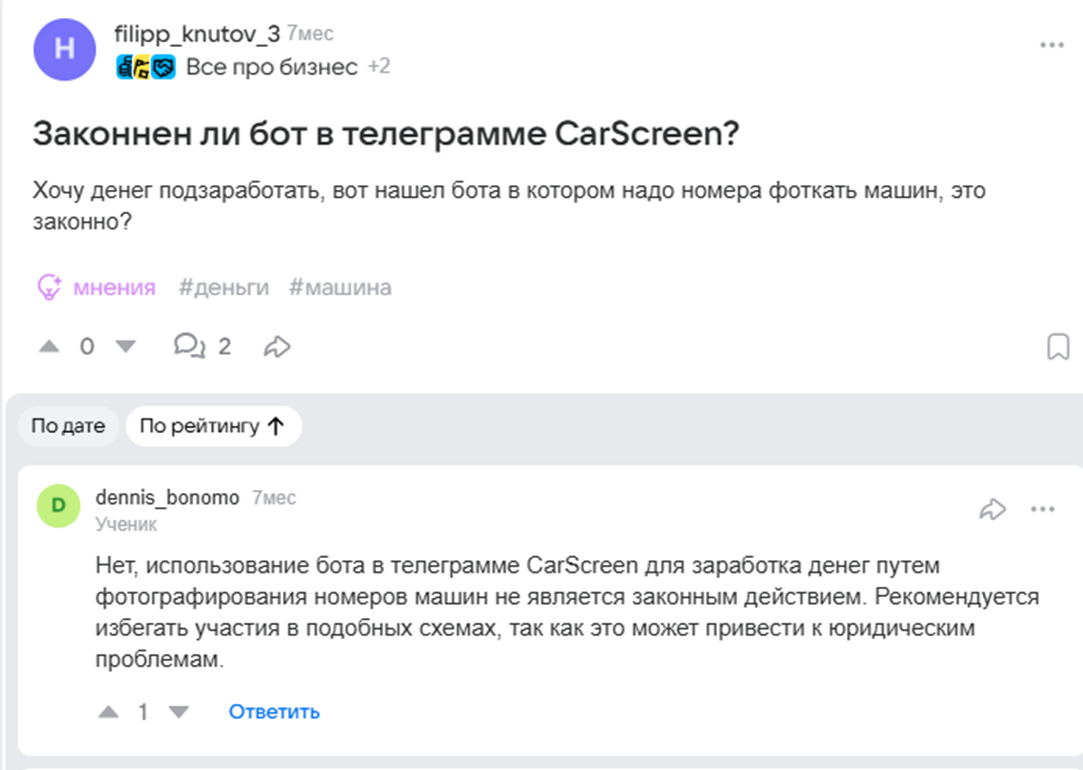Click dennis_bonomo's green avatar
1083x770 pixels.
[x=58, y=505]
